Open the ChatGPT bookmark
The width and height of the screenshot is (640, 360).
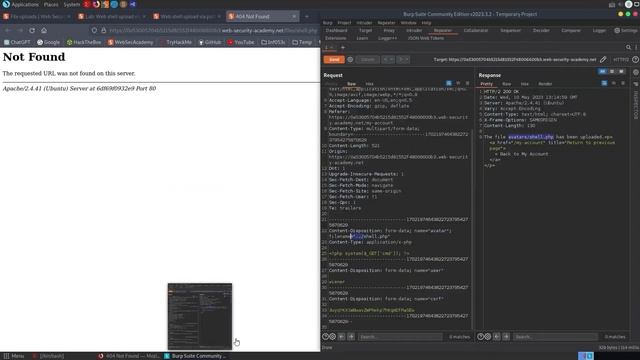(17, 42)
